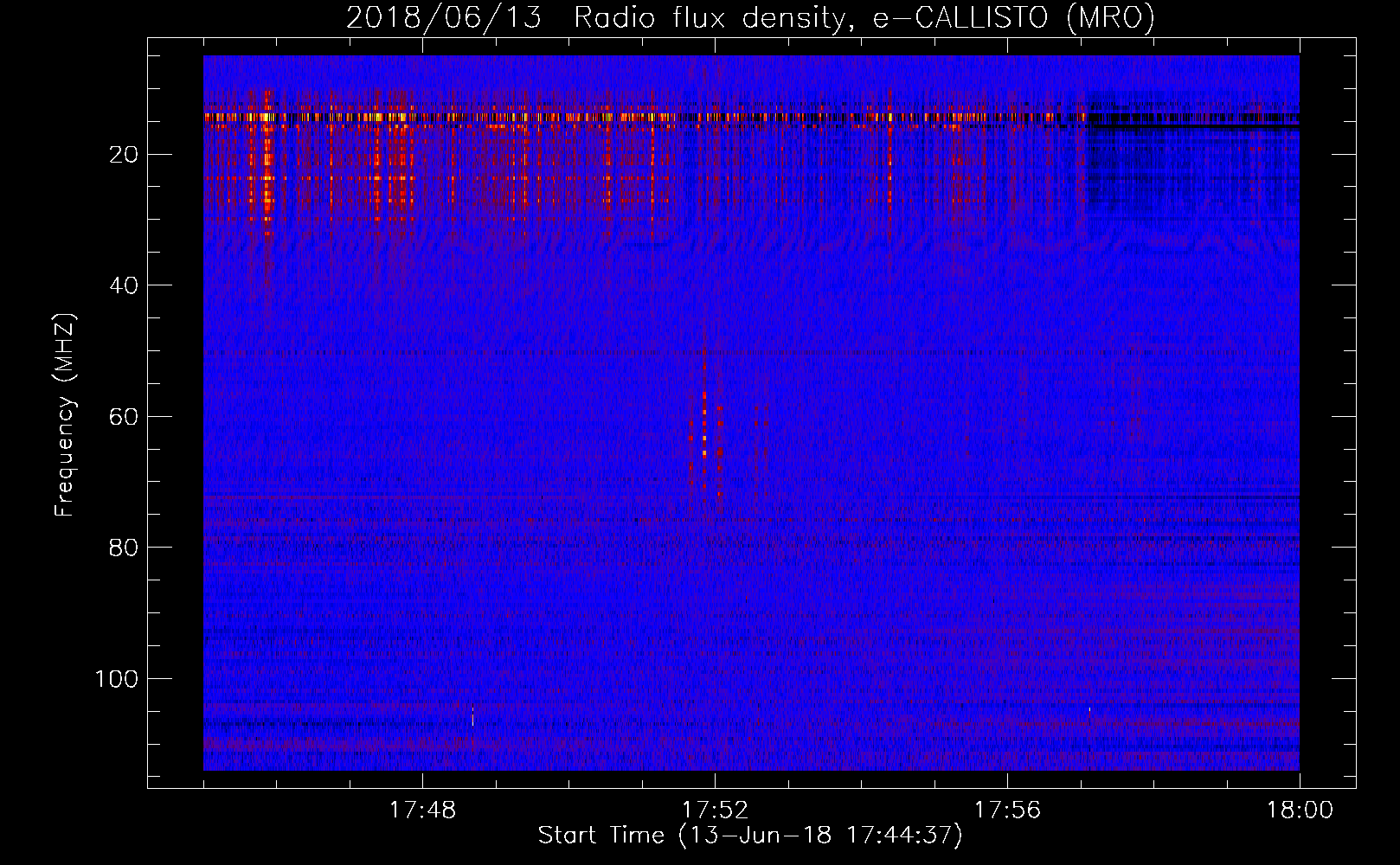Click the 60 MHz frequency tick label
Screen dimensions: 1400x865
124,417
